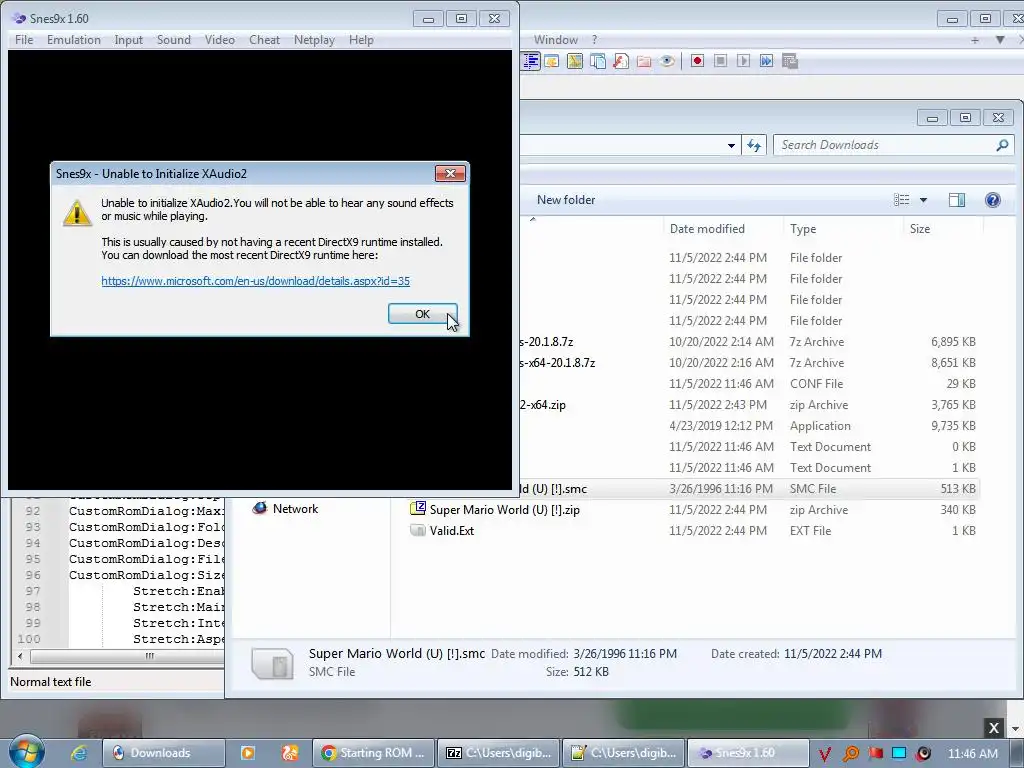Open Snes9x Help menu

[361, 40]
